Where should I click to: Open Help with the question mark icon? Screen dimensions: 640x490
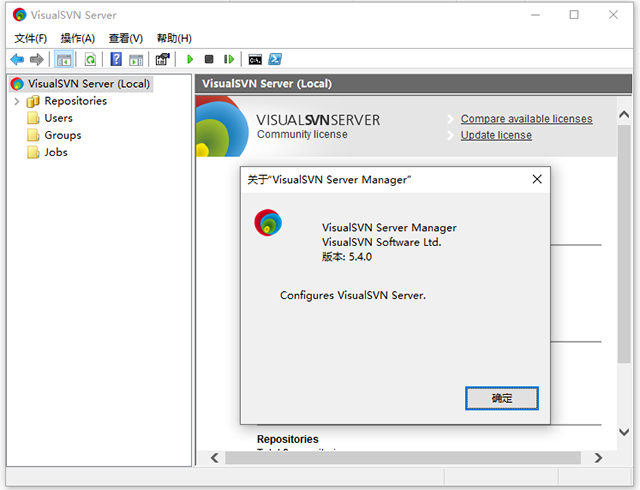pyautogui.click(x=116, y=60)
